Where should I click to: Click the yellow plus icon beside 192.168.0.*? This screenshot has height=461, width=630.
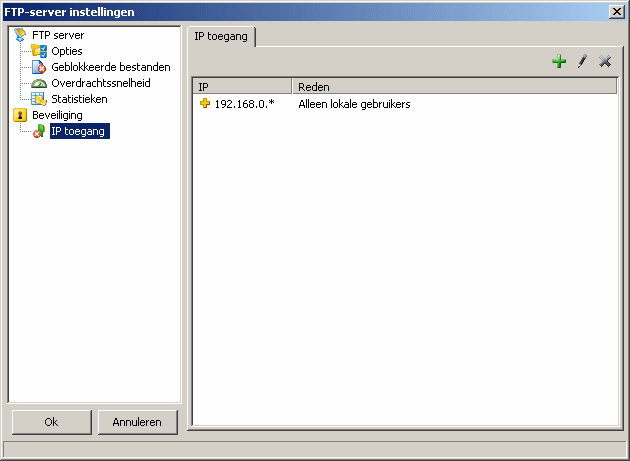click(205, 103)
